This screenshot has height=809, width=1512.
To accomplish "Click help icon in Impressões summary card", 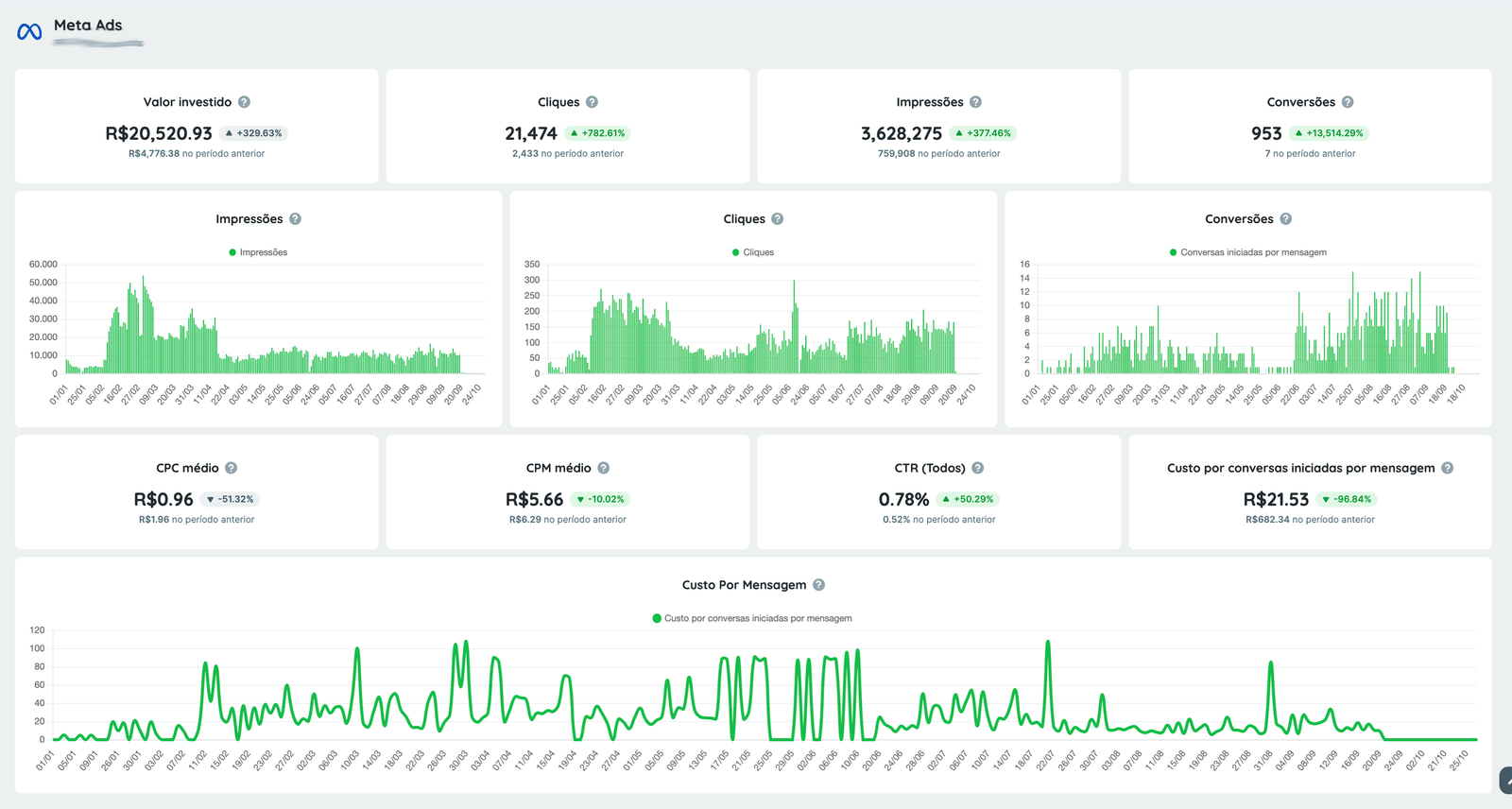I will click(x=975, y=102).
